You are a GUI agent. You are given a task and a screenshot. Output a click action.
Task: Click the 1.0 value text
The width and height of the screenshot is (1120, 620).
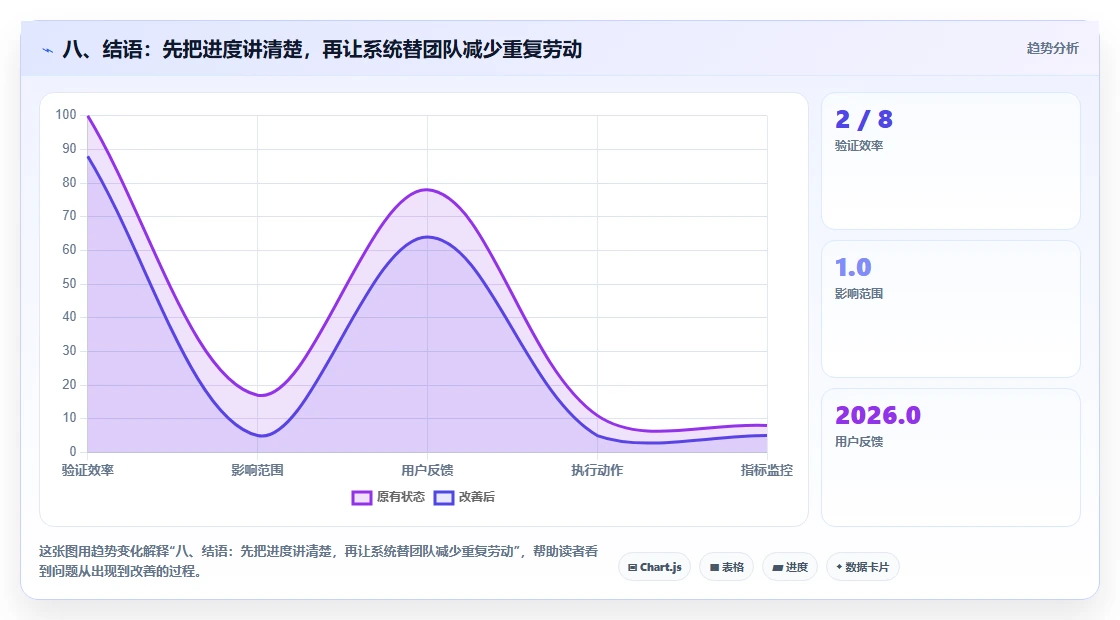click(x=853, y=268)
